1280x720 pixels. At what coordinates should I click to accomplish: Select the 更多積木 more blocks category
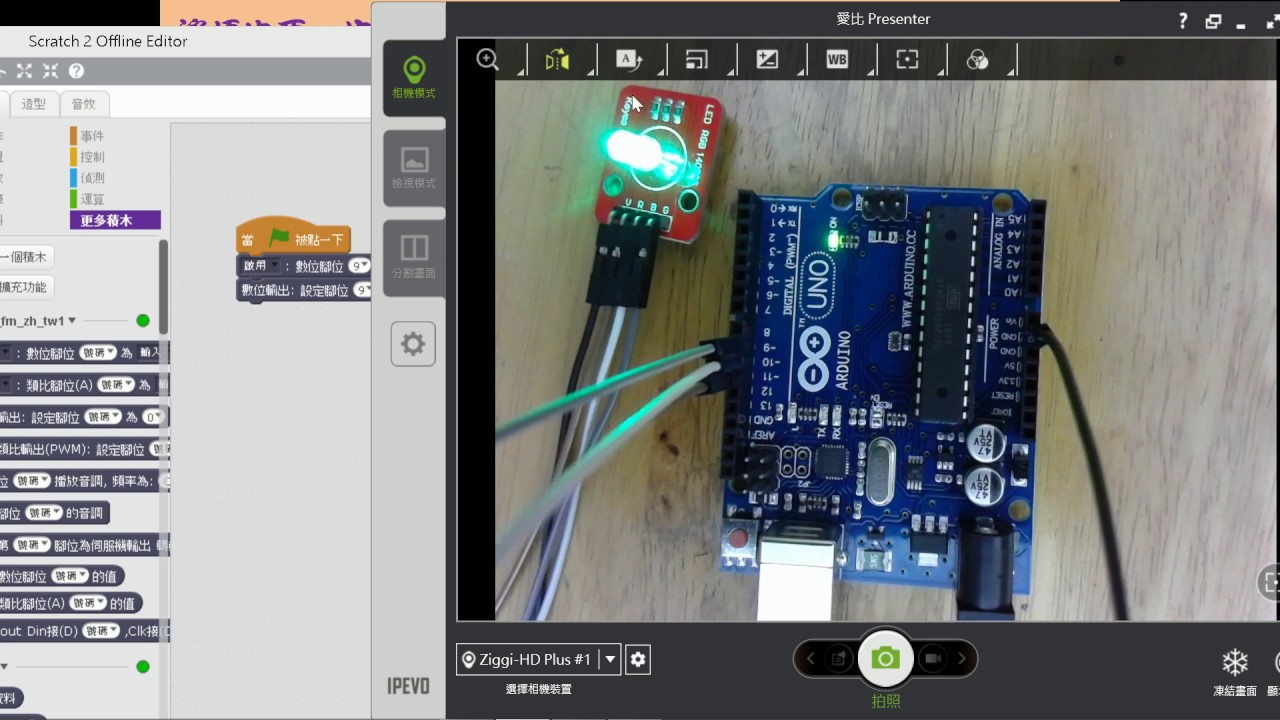click(x=115, y=220)
